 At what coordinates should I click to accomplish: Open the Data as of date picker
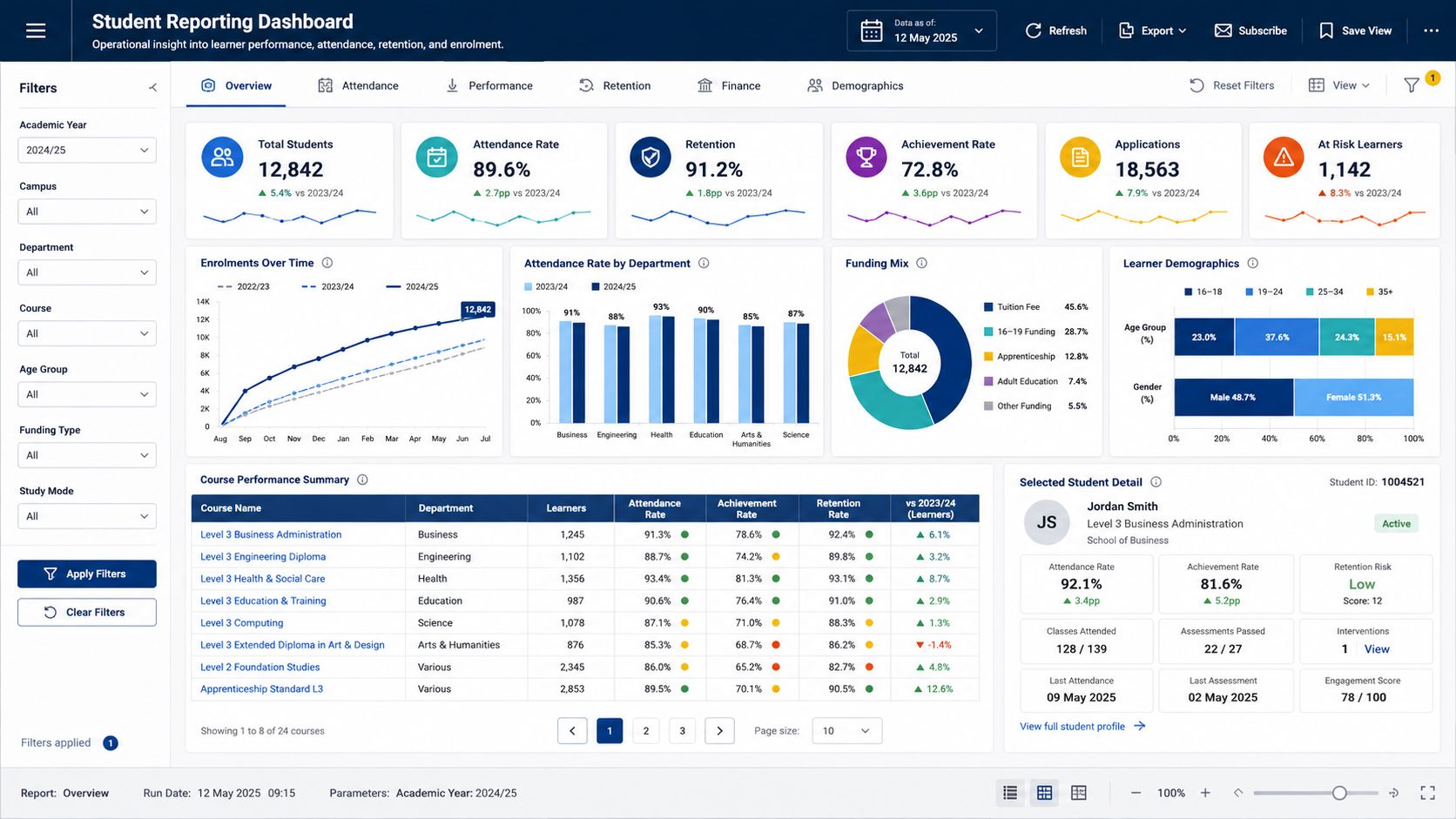click(921, 30)
